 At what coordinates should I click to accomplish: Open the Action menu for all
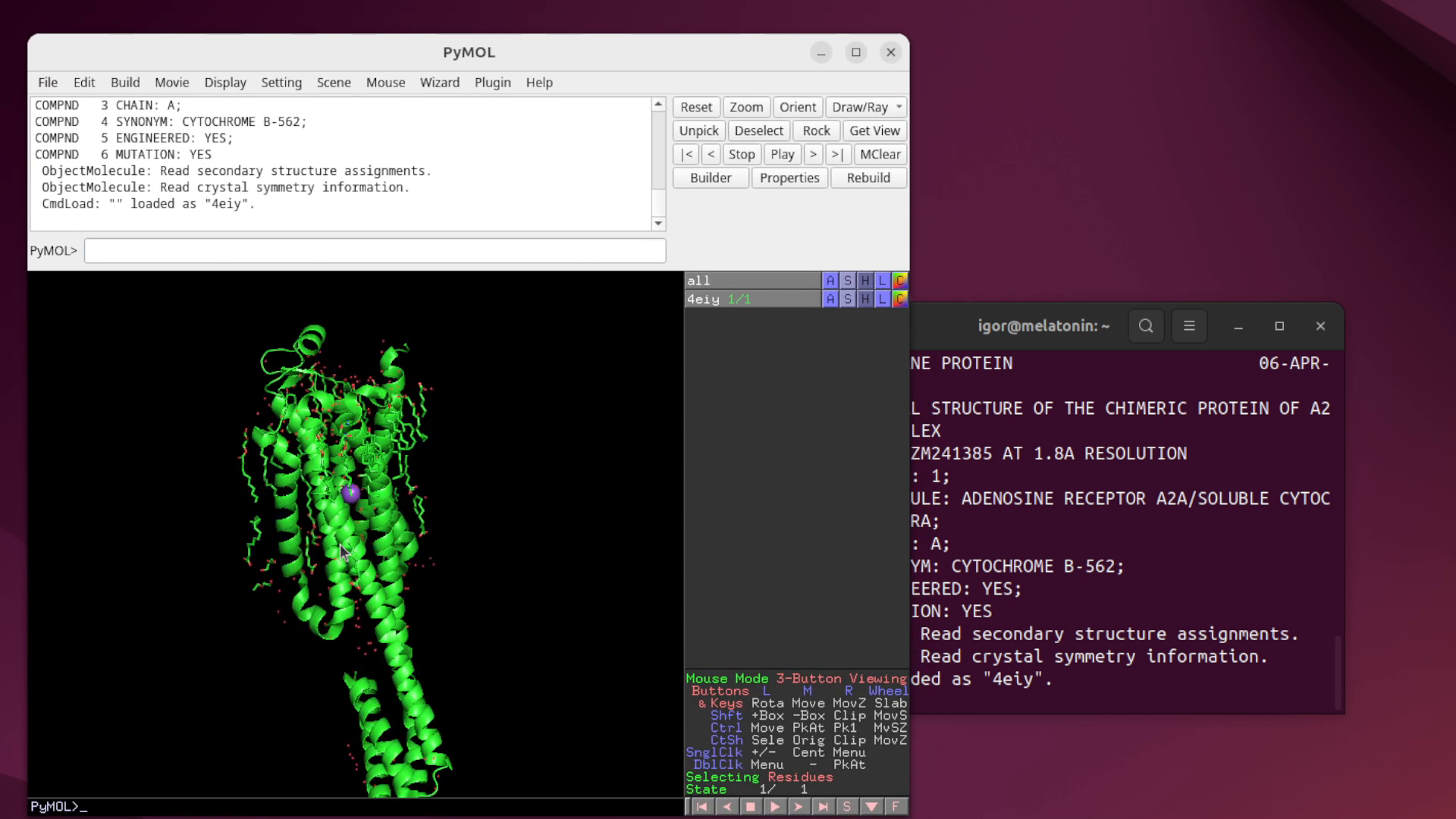pyautogui.click(x=830, y=281)
